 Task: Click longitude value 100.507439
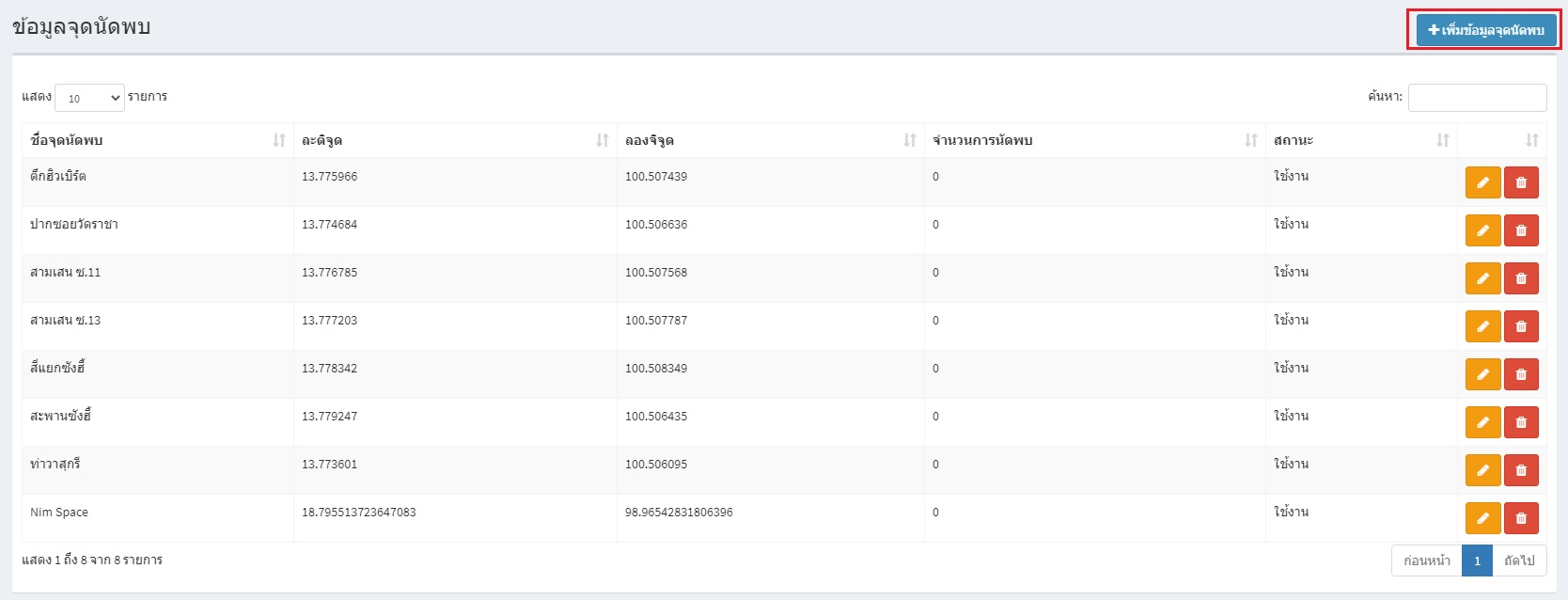pos(656,177)
